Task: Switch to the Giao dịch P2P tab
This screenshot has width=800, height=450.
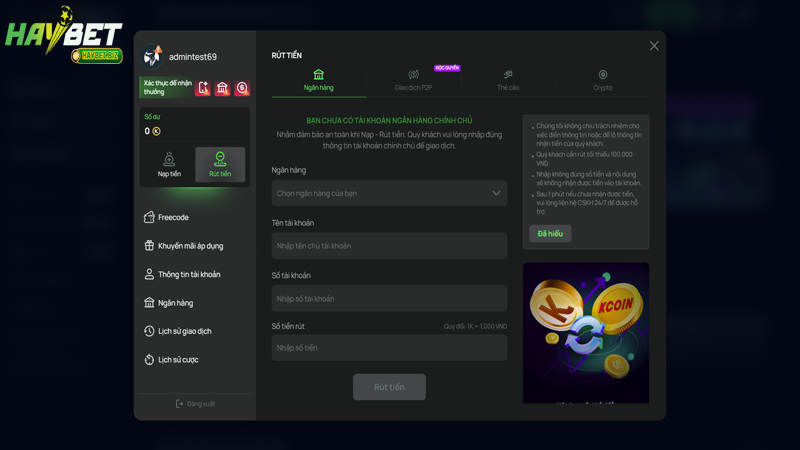Action: pyautogui.click(x=413, y=80)
